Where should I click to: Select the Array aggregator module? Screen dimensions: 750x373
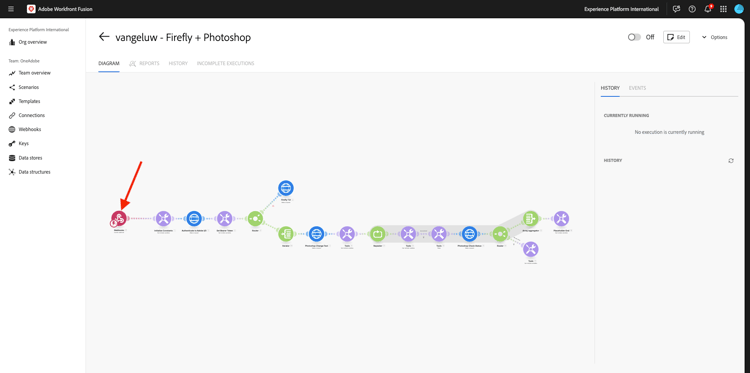(530, 219)
